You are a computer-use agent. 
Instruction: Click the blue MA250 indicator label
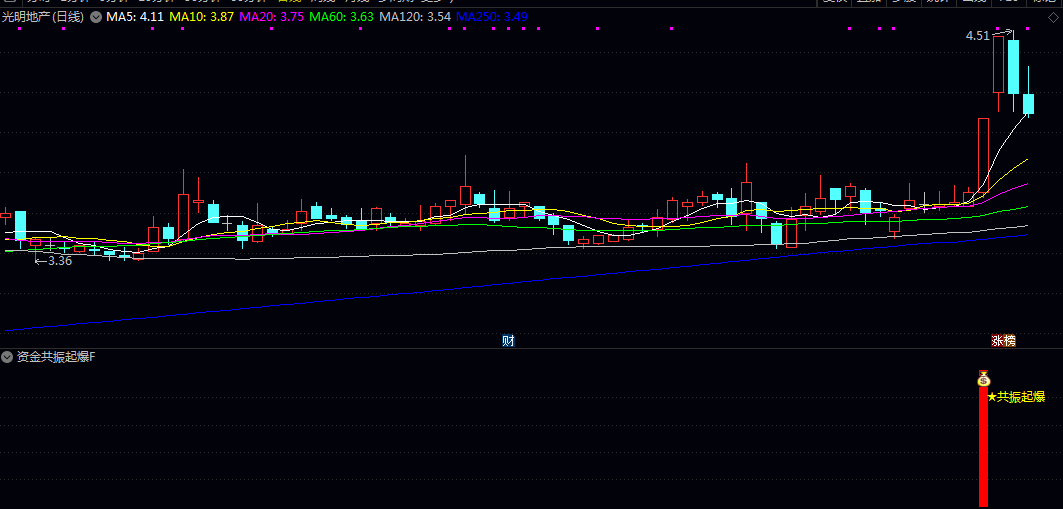491,18
